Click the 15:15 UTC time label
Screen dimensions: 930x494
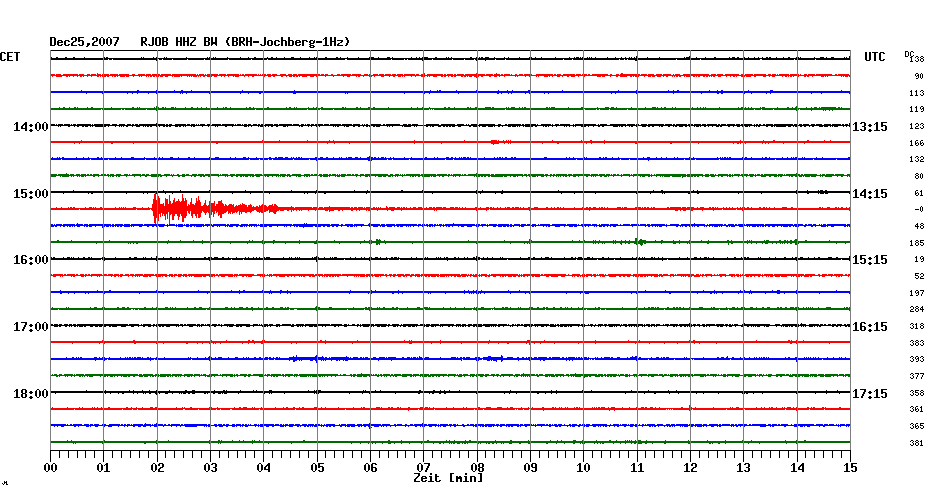coord(870,260)
